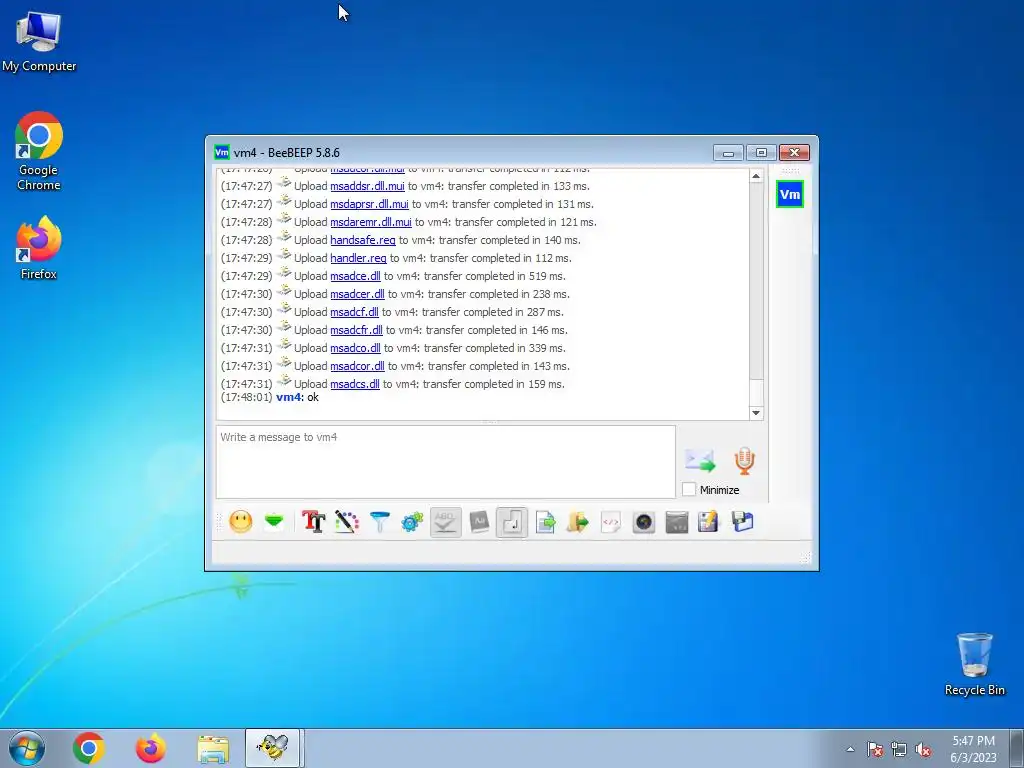Click the 'vm4: ok' chat message
Image resolution: width=1024 pixels, height=768 pixels.
(297, 397)
